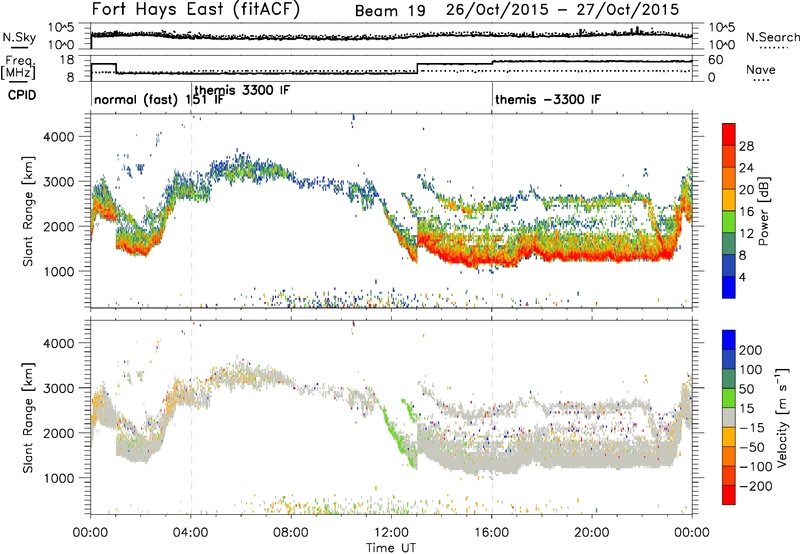Click the "16:00" time tick label
Image resolution: width=800 pixels, height=554 pixels.
point(492,533)
